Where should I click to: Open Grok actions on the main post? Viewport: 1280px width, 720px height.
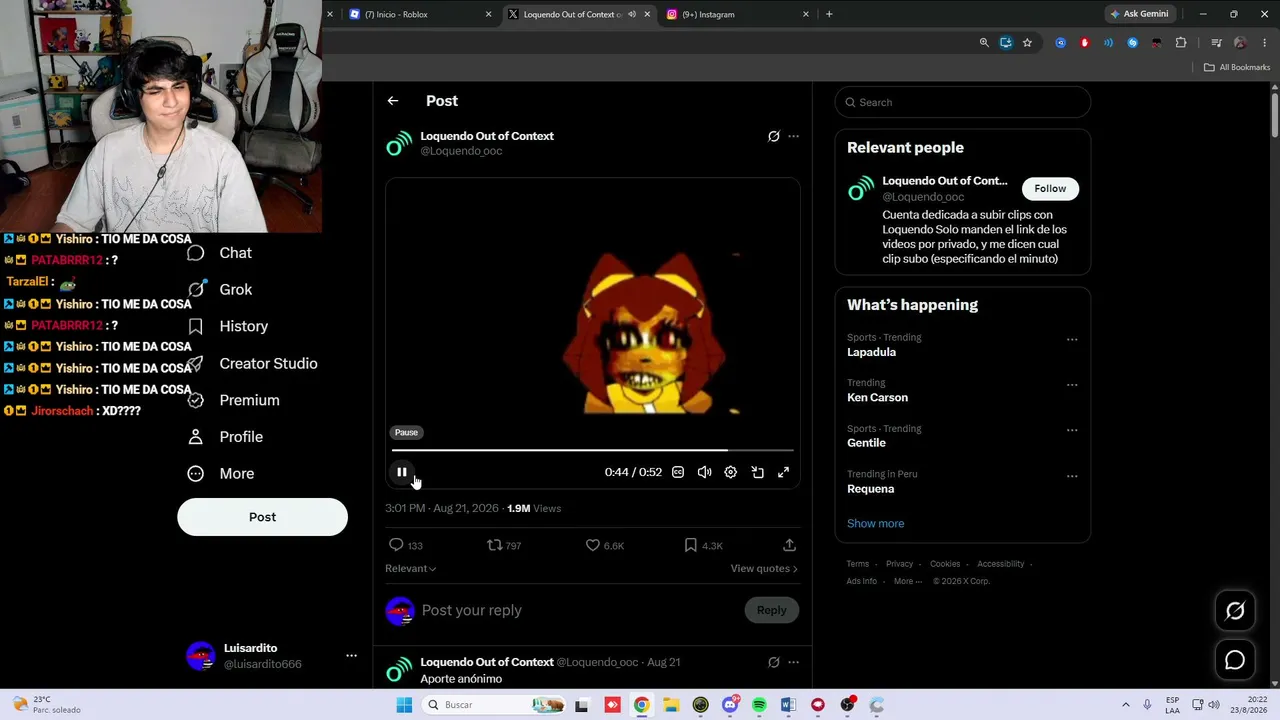773,136
